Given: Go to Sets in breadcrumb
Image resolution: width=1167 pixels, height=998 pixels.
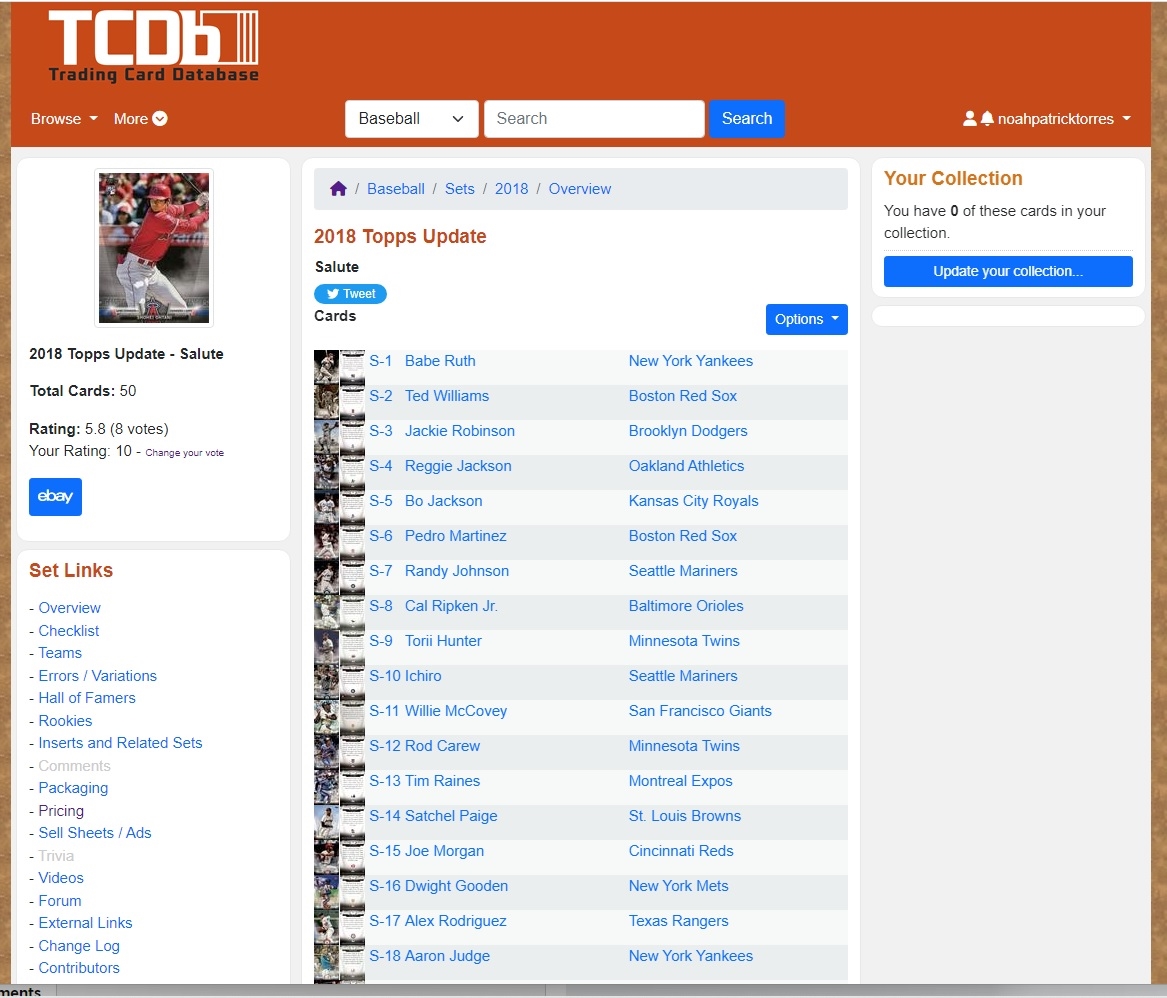Looking at the screenshot, I should [459, 189].
